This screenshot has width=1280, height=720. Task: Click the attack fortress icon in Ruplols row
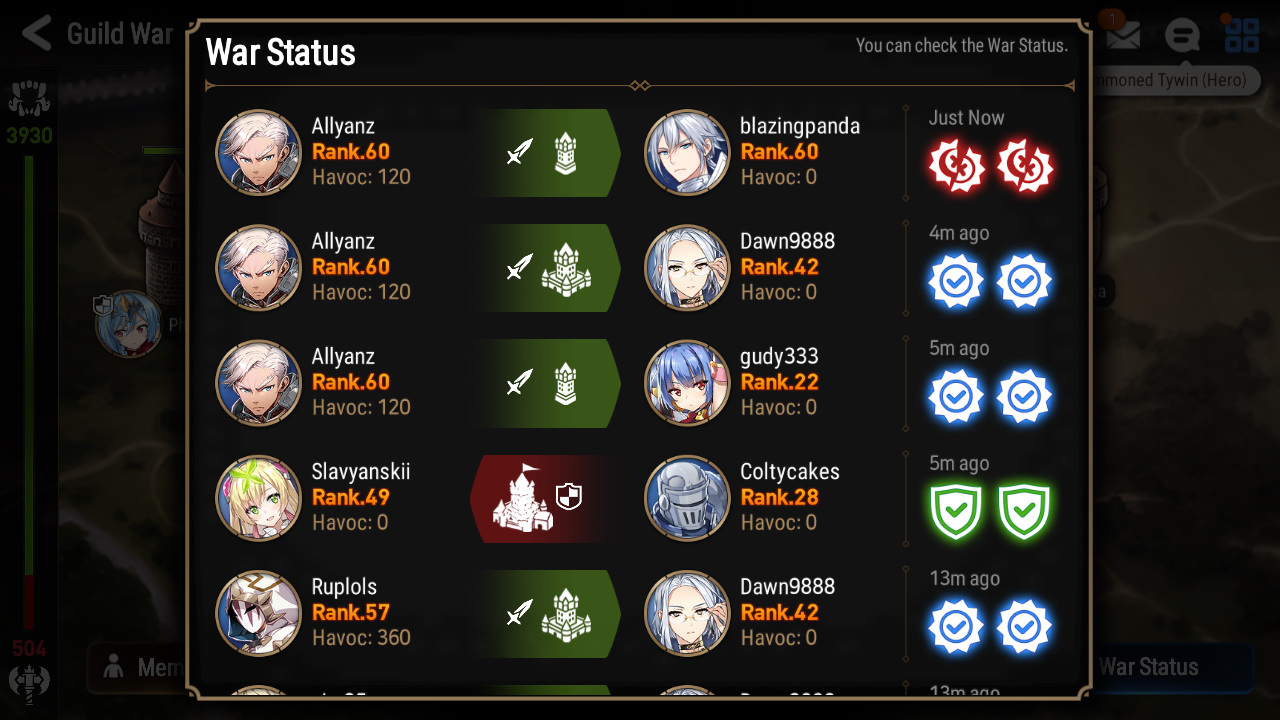pyautogui.click(x=566, y=614)
